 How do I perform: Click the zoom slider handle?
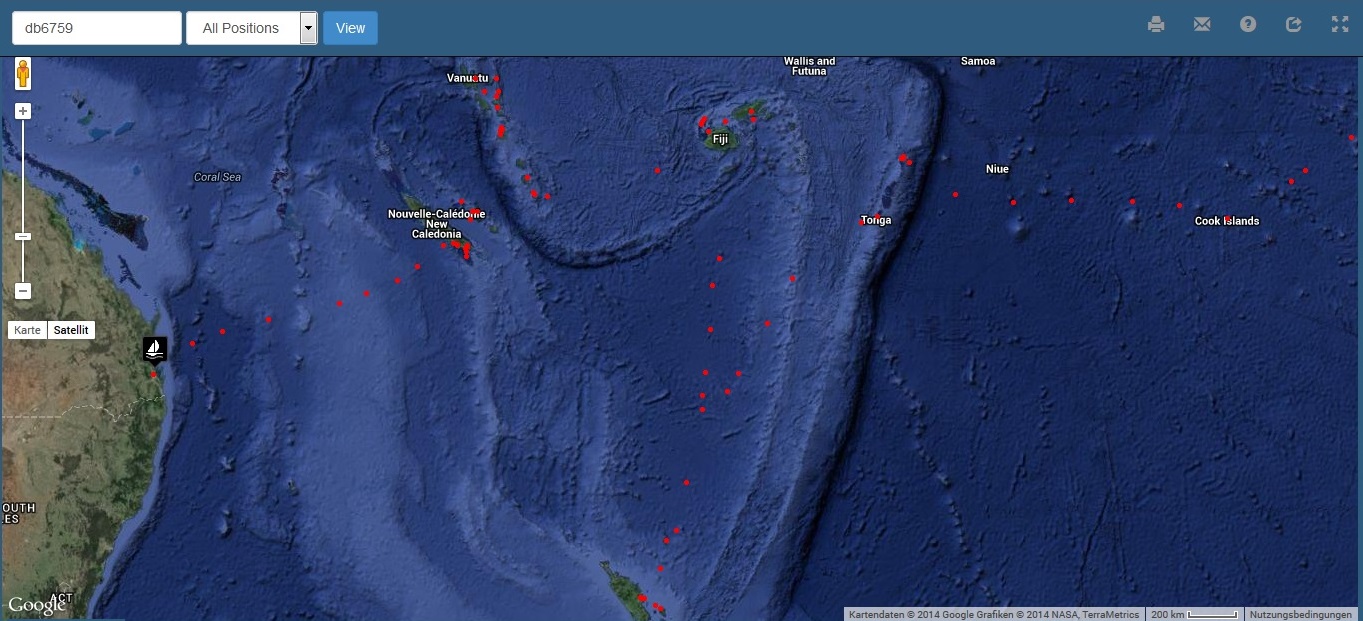coord(23,237)
